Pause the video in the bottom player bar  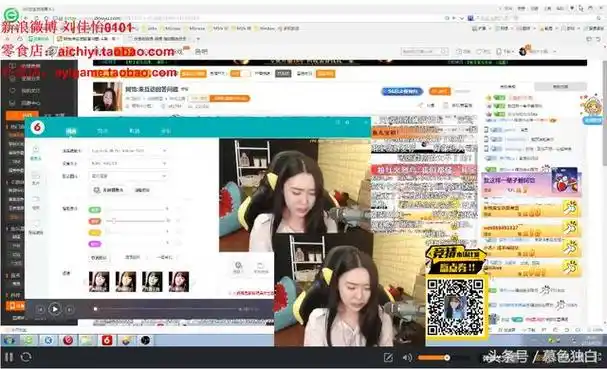point(9,357)
